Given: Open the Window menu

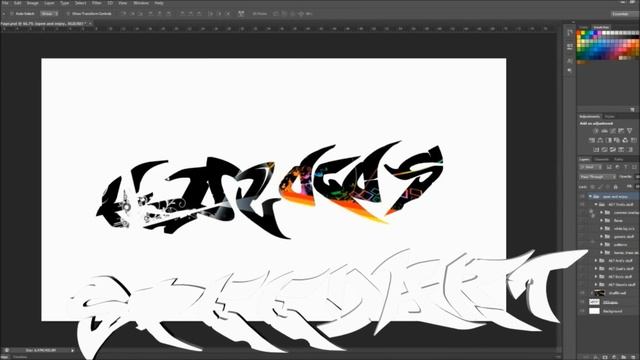Looking at the screenshot, I should (x=141, y=3).
